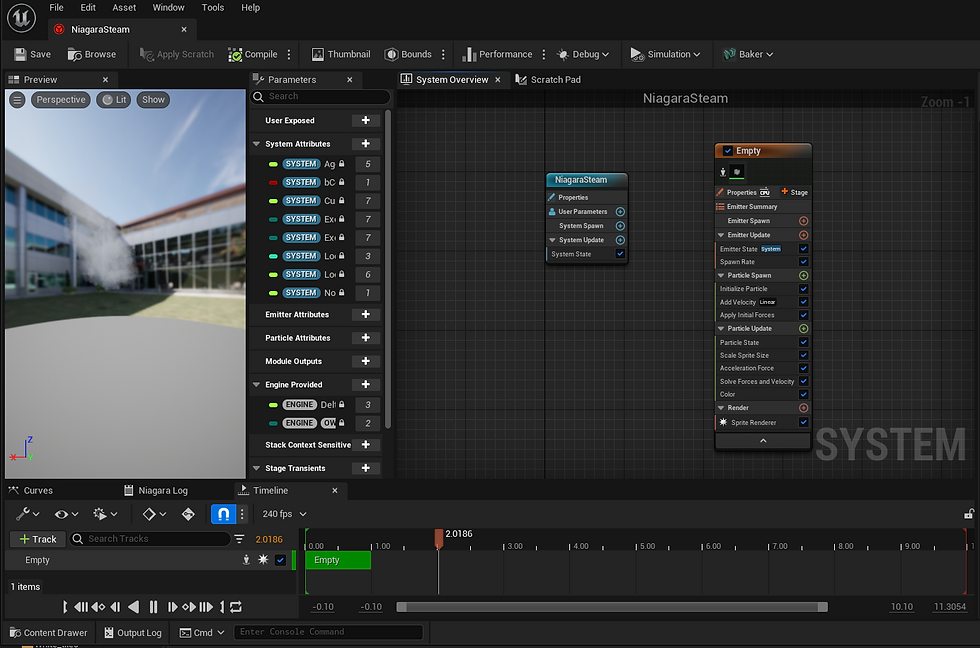Toggle looping playback in timeline
Viewport: 980px width, 648px height.
(236, 607)
